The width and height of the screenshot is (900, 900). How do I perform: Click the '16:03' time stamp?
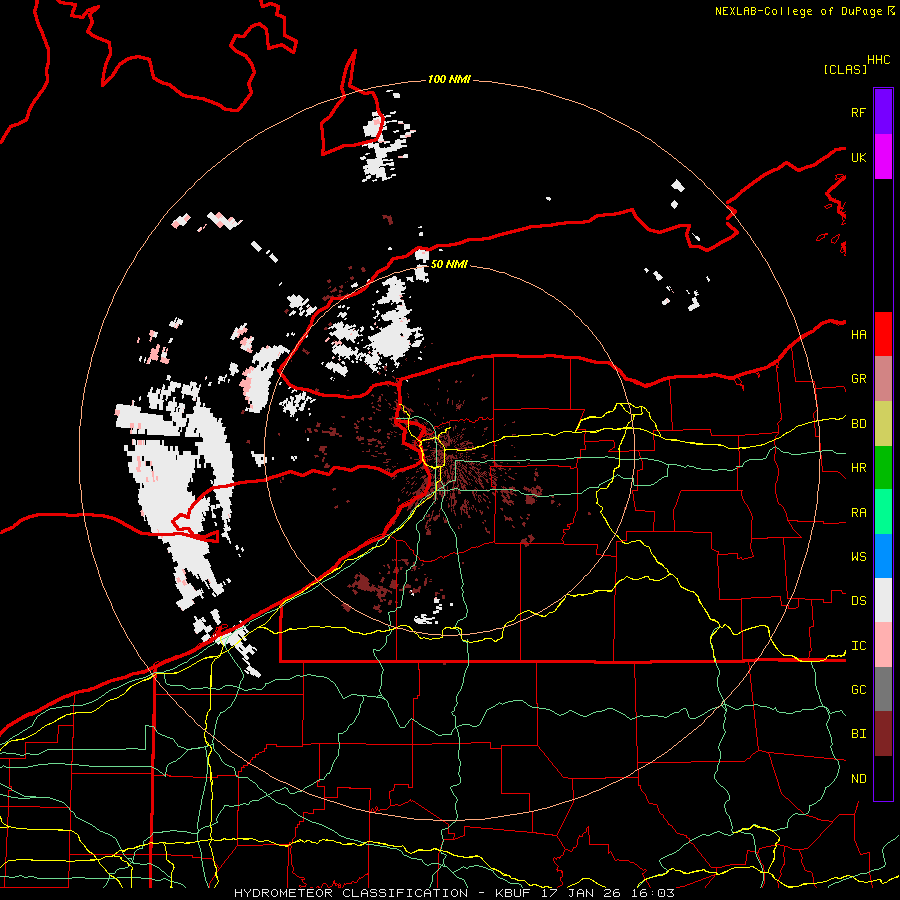(654, 893)
